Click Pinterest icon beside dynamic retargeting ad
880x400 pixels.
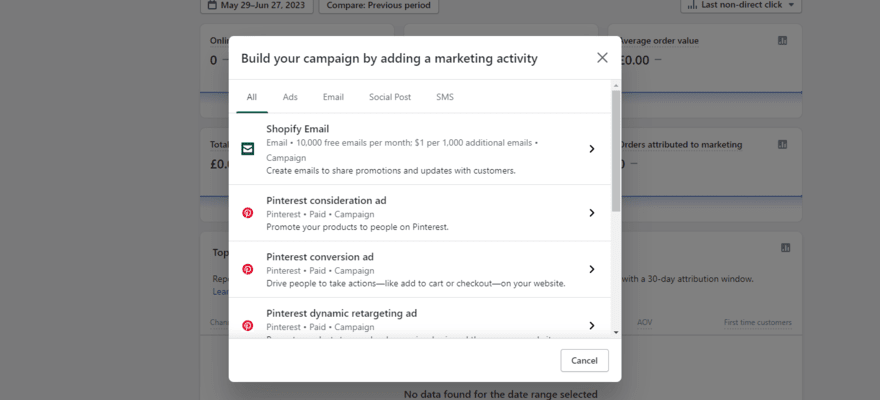click(248, 325)
